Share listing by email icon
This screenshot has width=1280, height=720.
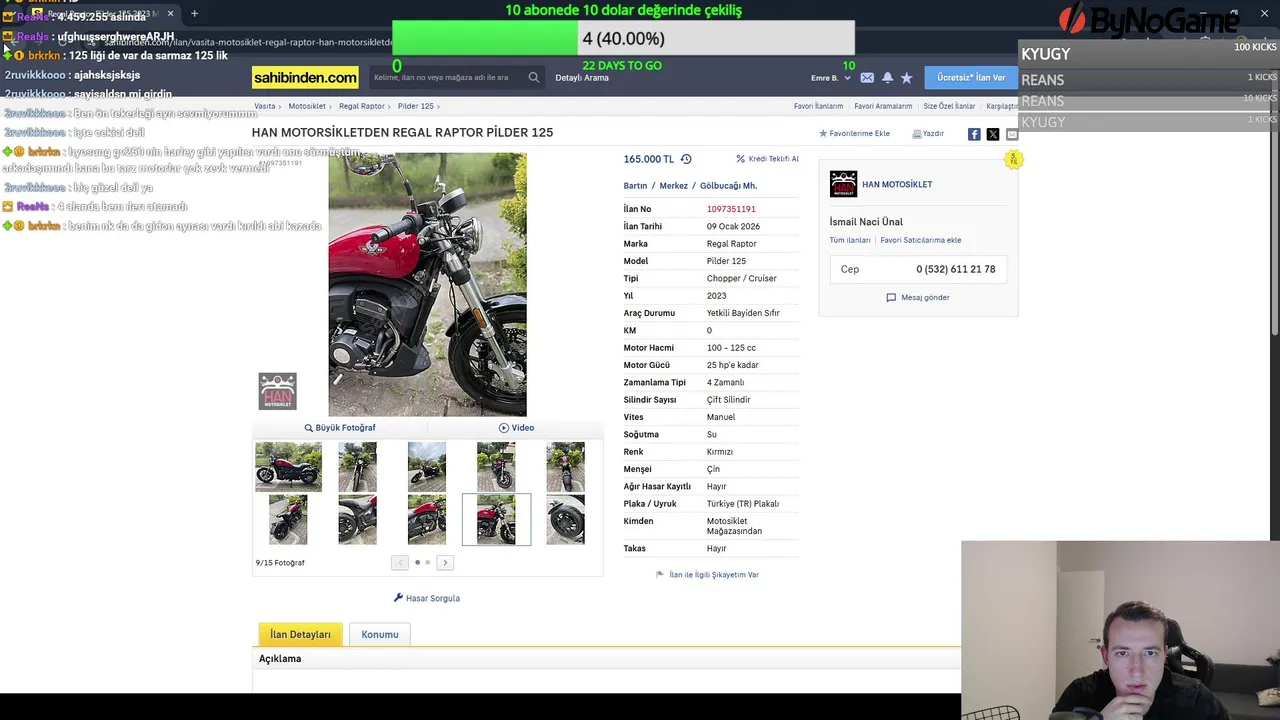coord(1011,134)
